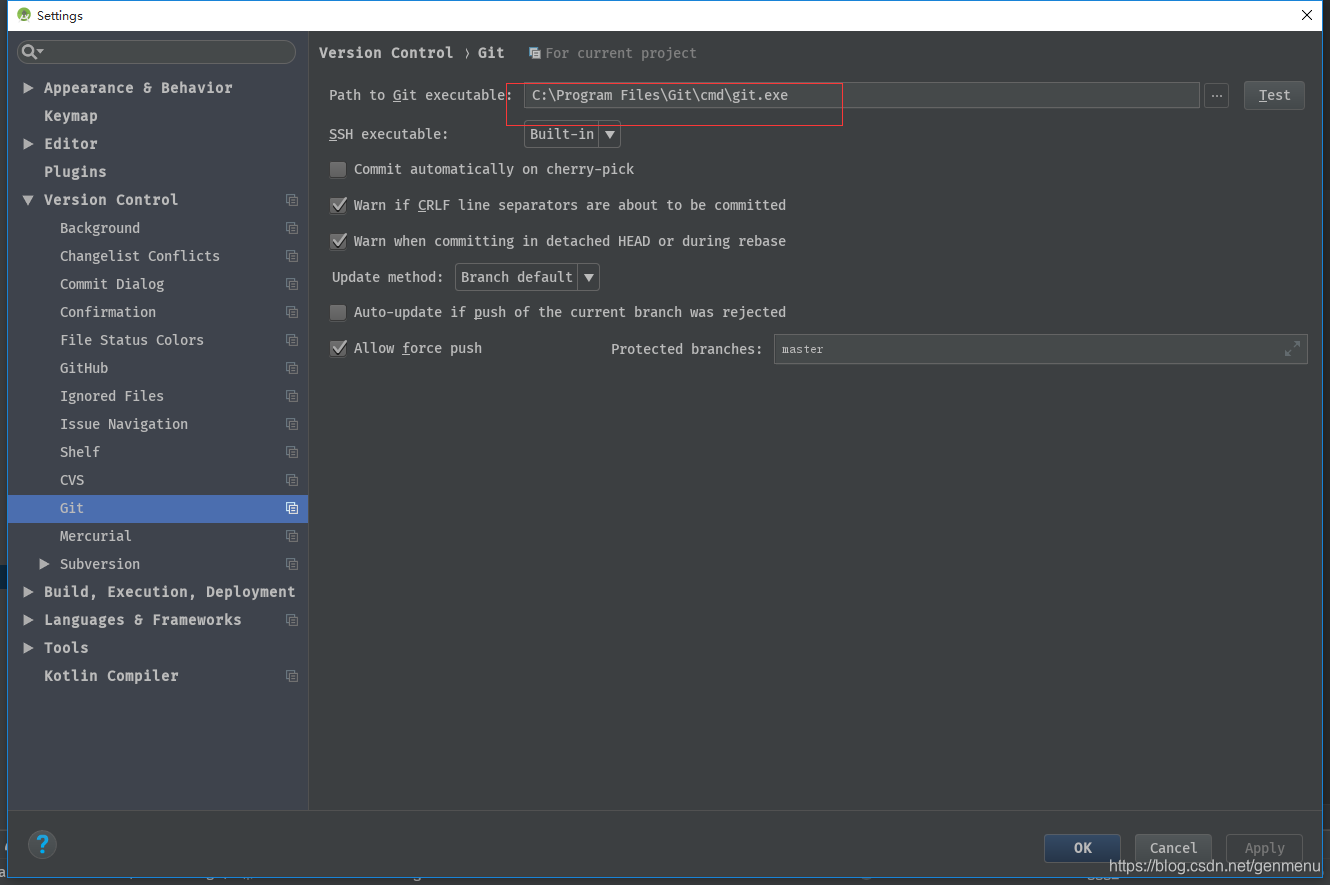Click the project icon beside Confirmation
The height and width of the screenshot is (885, 1330).
(x=292, y=312)
